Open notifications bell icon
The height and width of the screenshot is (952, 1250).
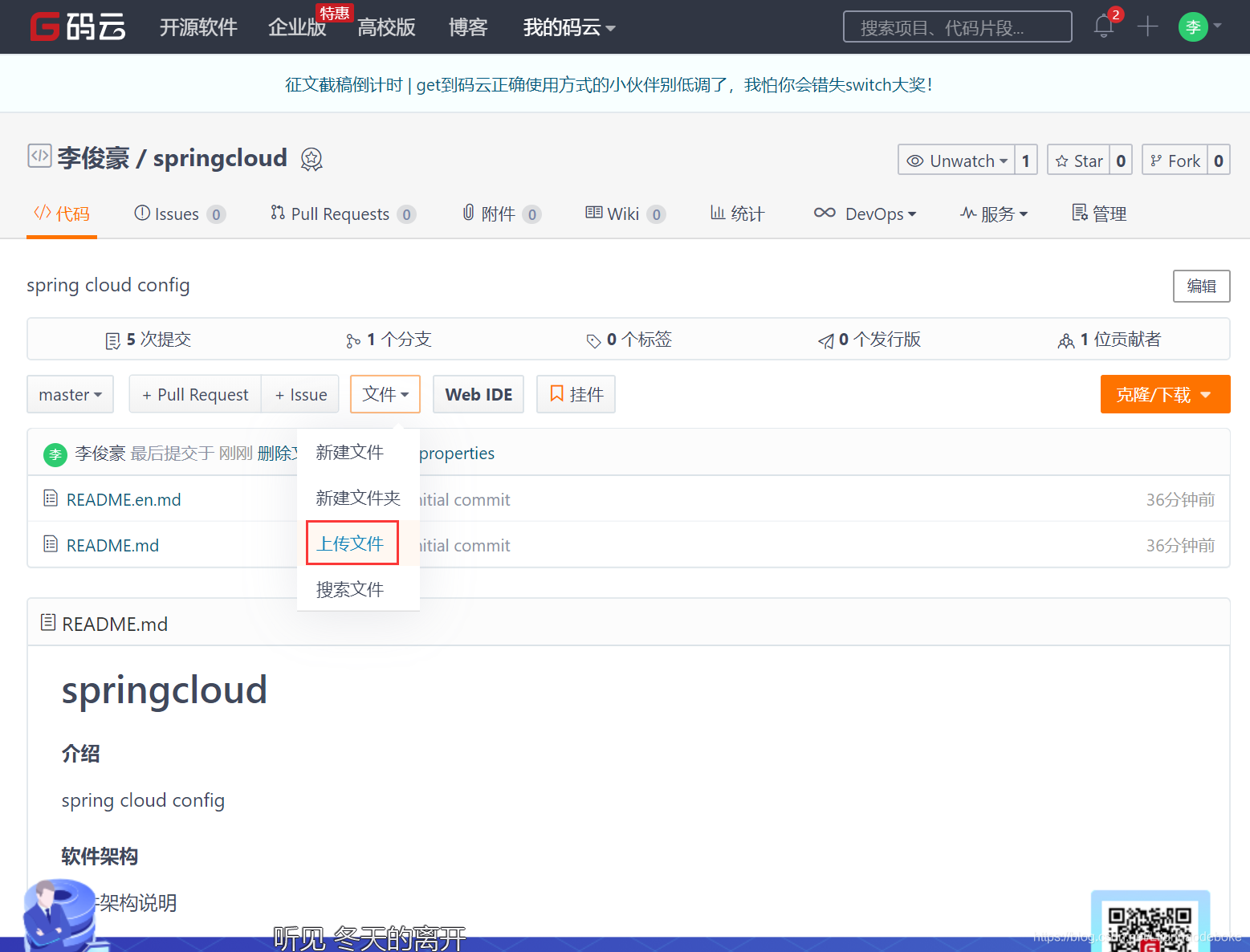(1104, 26)
